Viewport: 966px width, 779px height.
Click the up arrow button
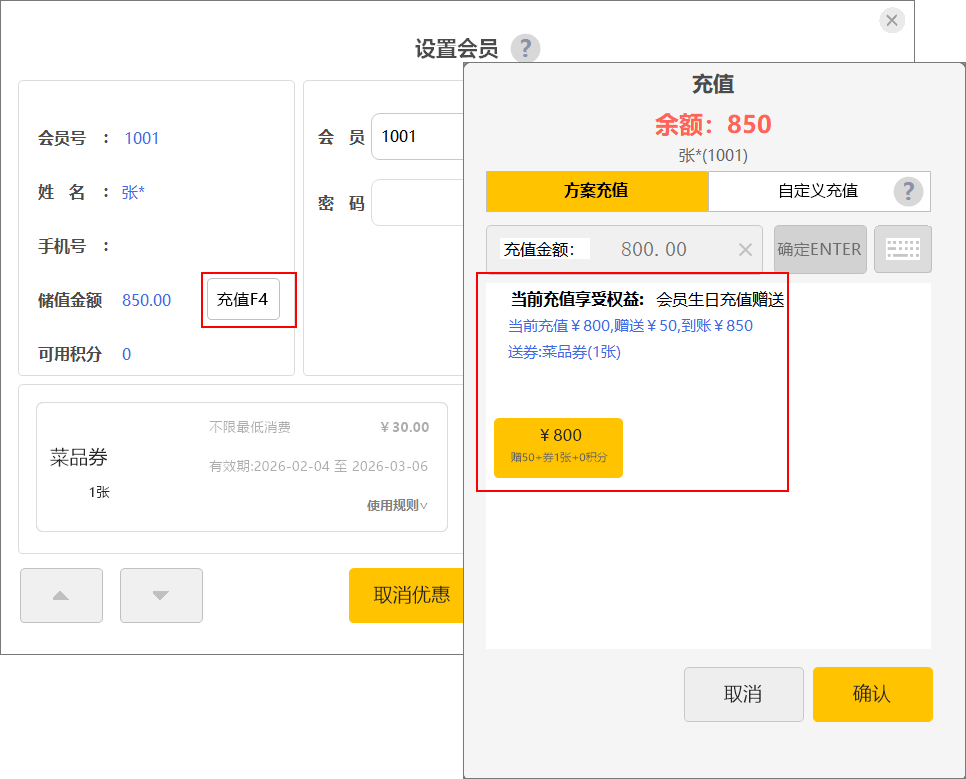click(x=61, y=595)
